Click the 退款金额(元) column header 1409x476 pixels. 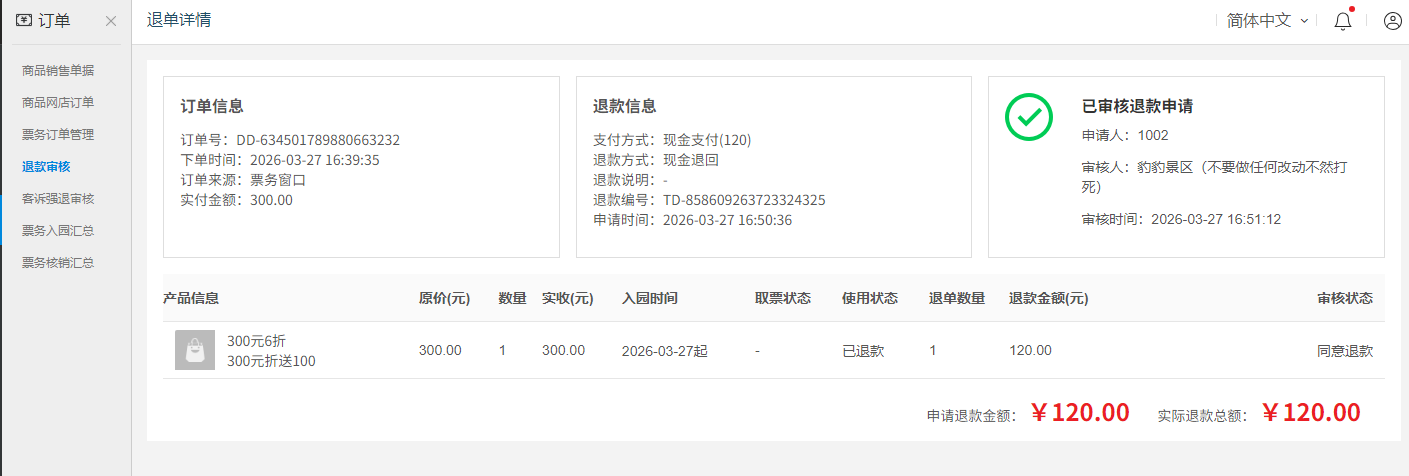[1048, 298]
